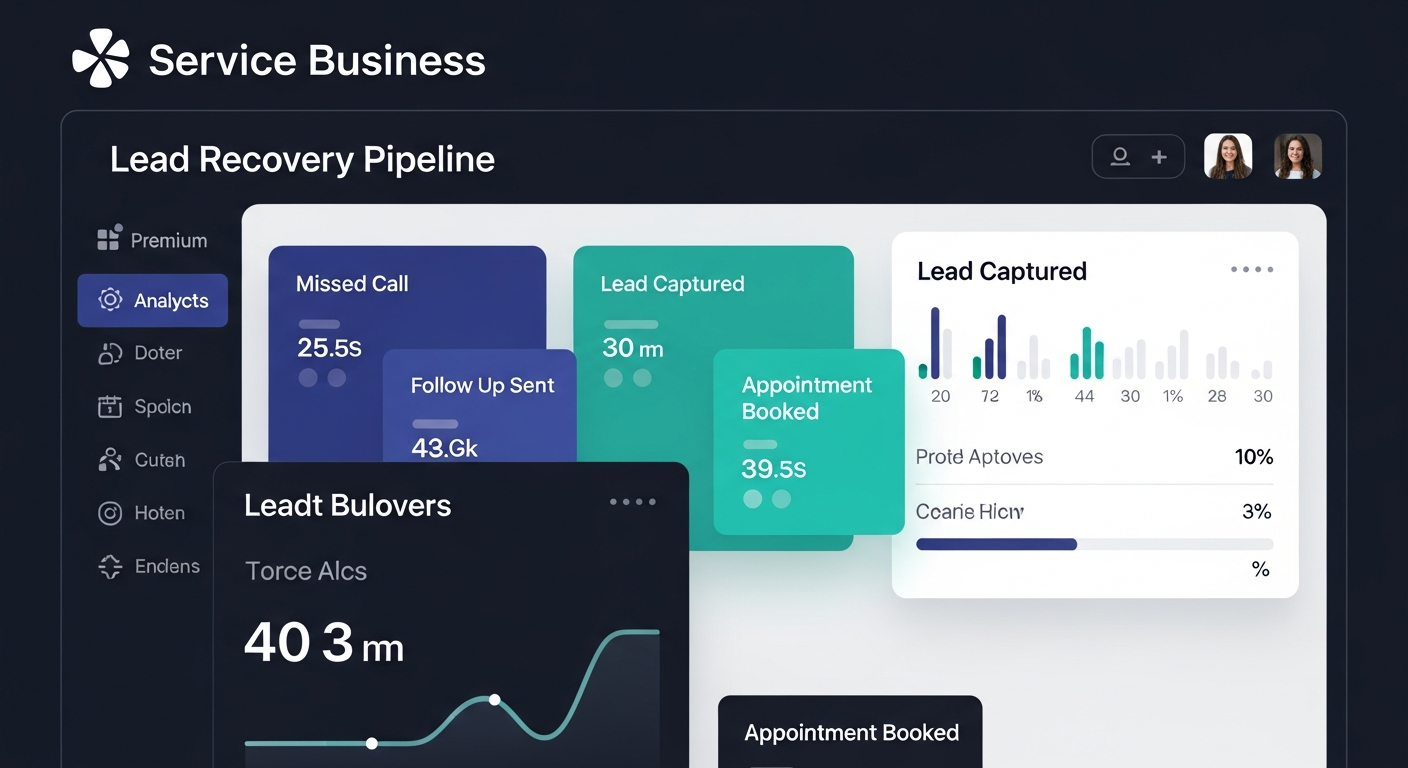
Task: Open the Leadt Bulovers card options menu
Action: click(633, 502)
